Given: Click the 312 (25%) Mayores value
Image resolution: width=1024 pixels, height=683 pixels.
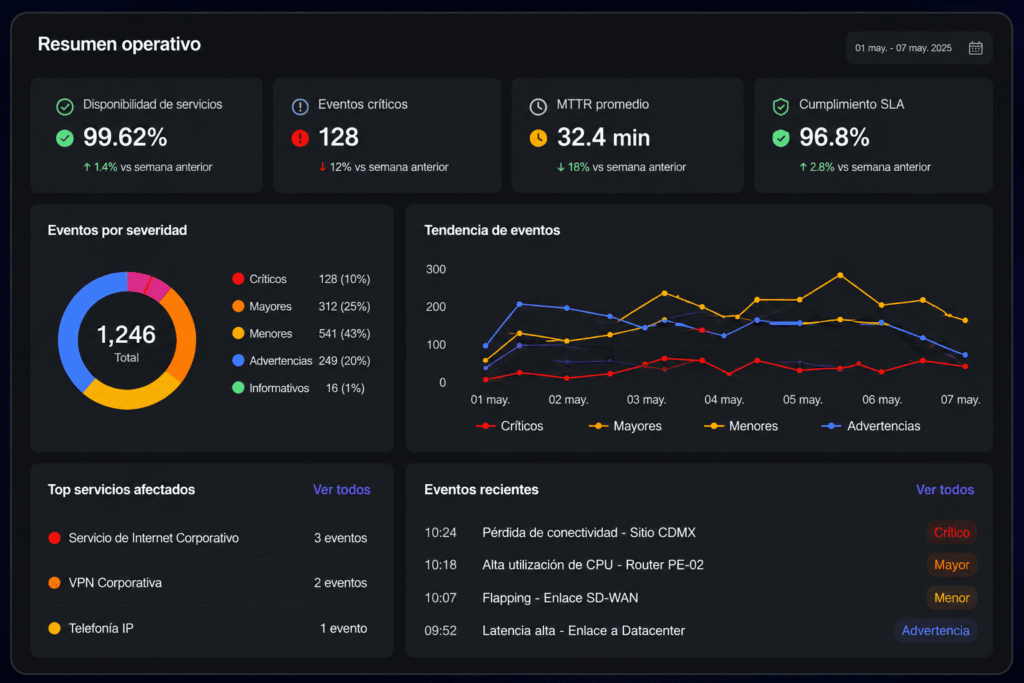Looking at the screenshot, I should 344,306.
